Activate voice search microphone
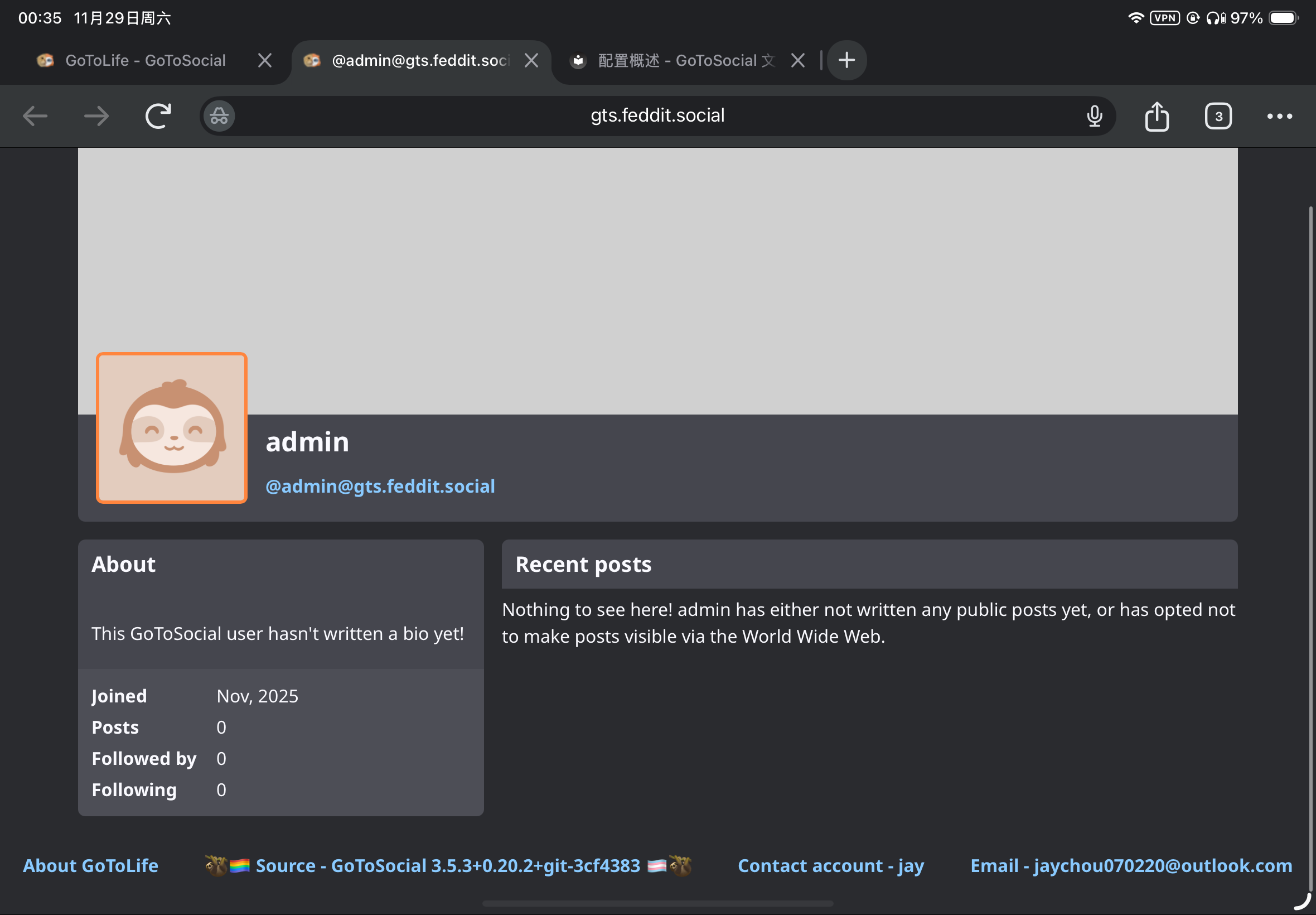1316x915 pixels. point(1094,117)
